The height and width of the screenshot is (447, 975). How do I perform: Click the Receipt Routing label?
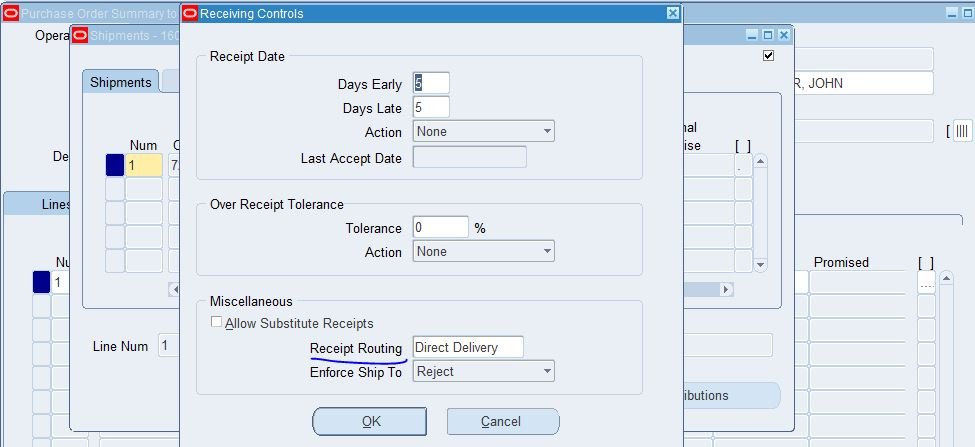tap(356, 348)
